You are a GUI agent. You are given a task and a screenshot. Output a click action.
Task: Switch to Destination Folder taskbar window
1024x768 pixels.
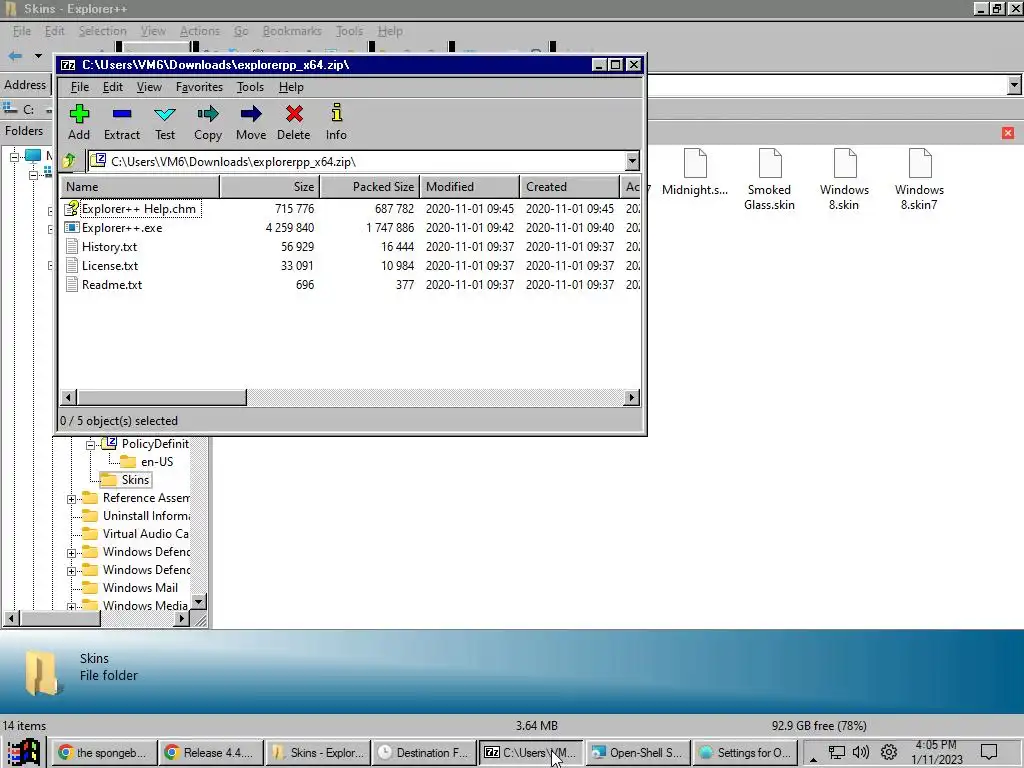tap(425, 752)
